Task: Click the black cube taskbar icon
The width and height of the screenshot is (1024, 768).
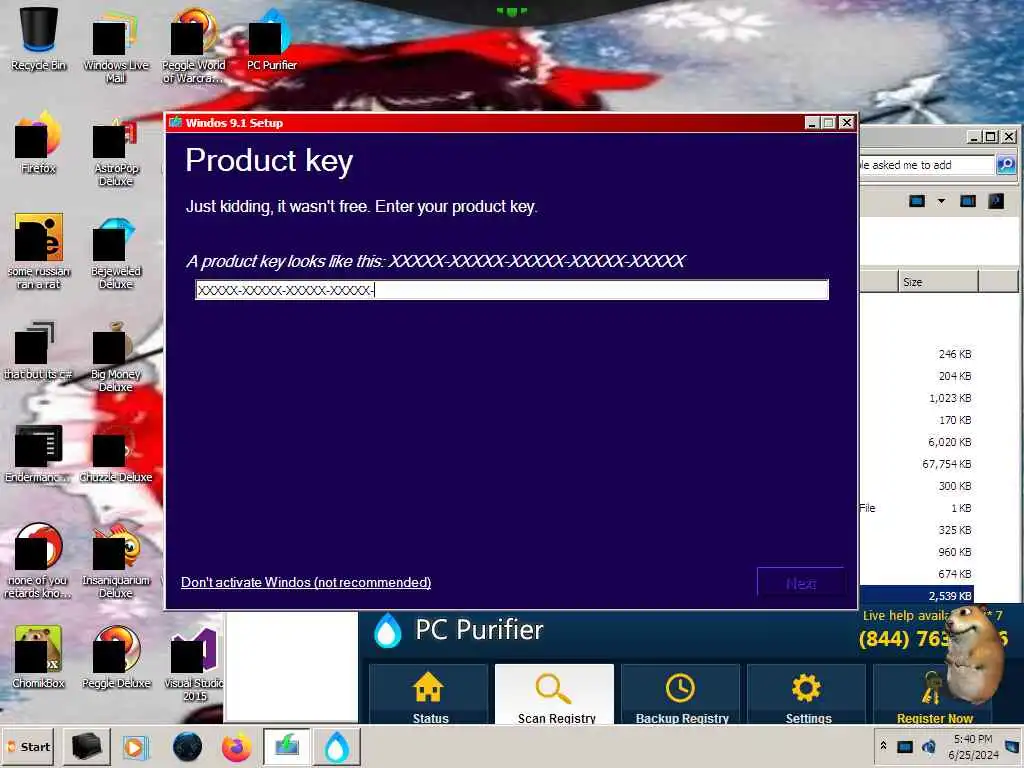Action: click(x=87, y=746)
